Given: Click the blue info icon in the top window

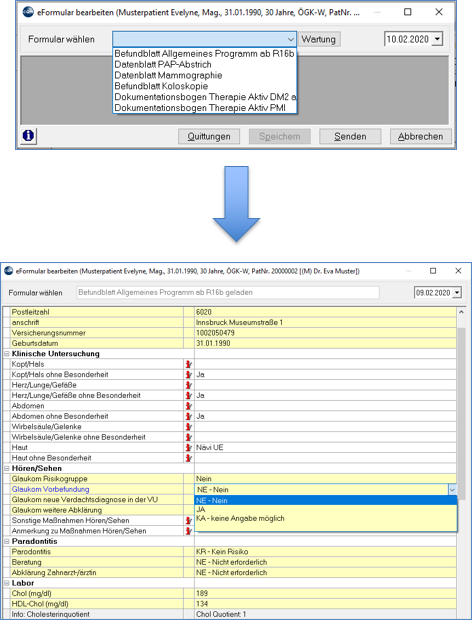Looking at the screenshot, I should [28, 136].
